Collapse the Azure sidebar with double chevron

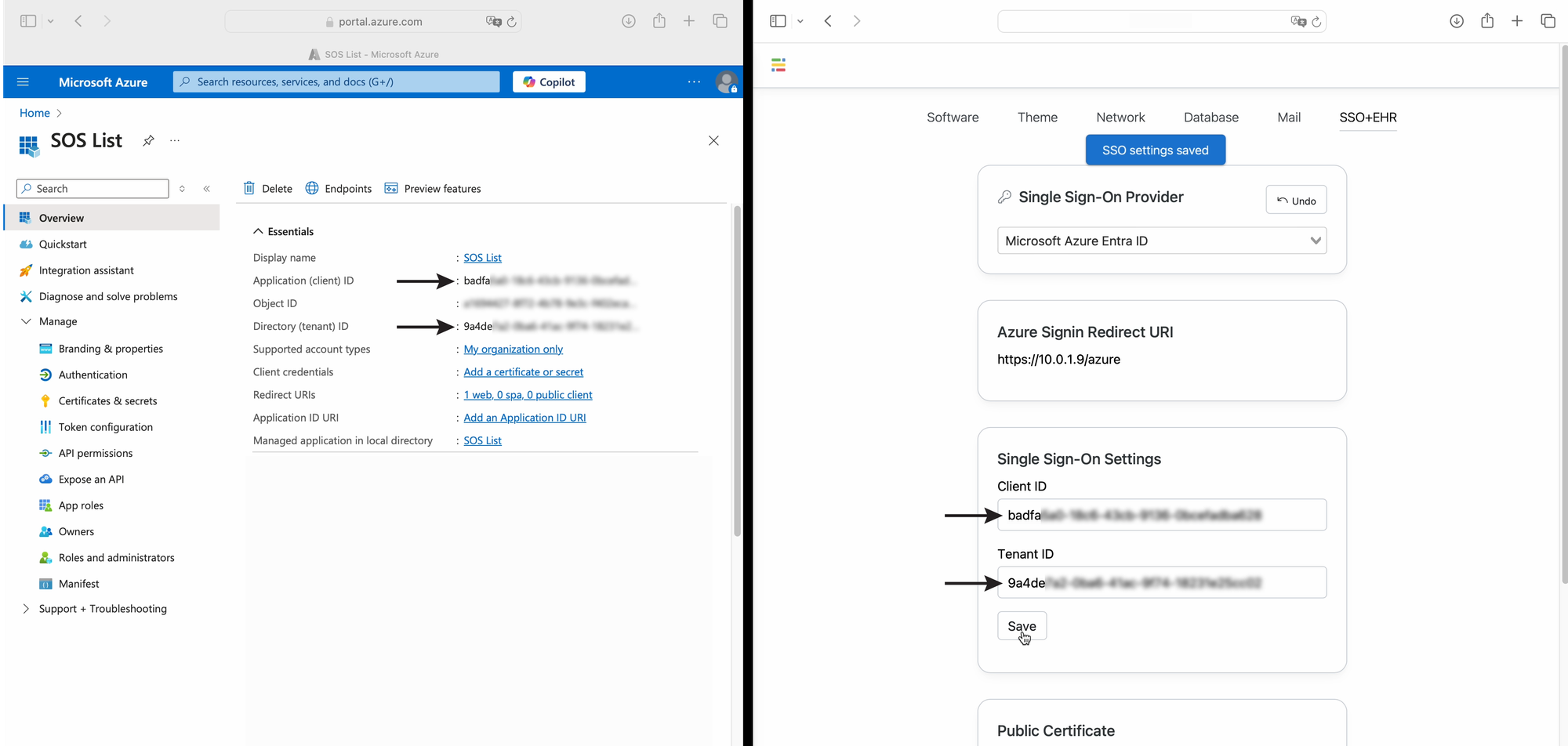[207, 188]
